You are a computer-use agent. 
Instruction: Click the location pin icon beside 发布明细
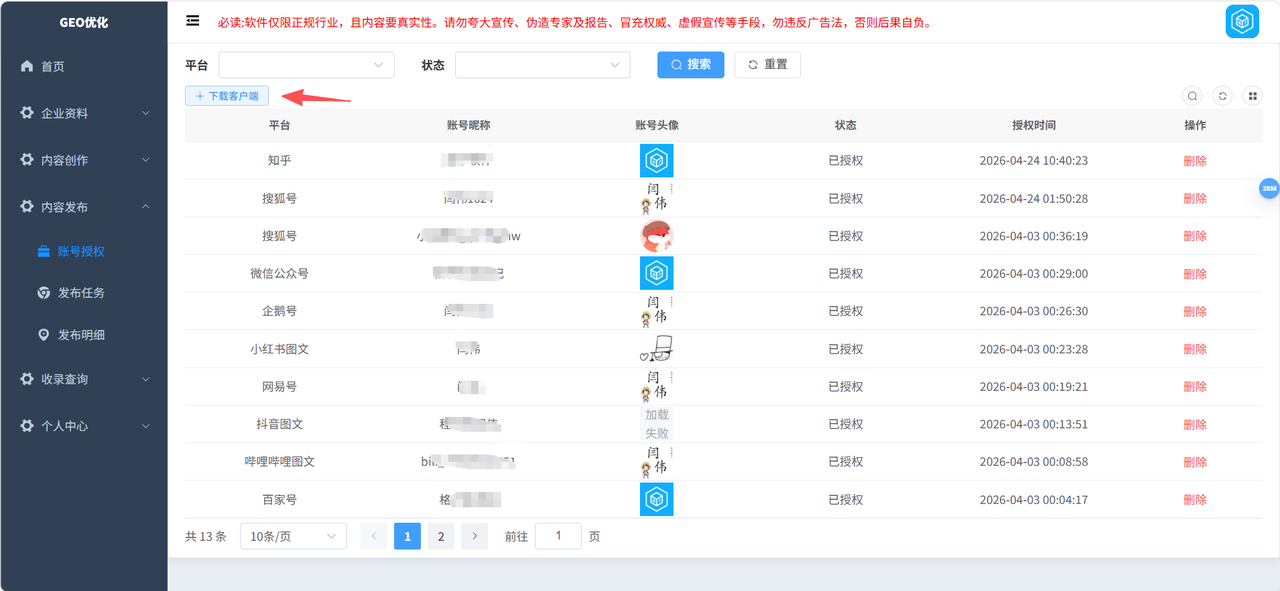44,335
